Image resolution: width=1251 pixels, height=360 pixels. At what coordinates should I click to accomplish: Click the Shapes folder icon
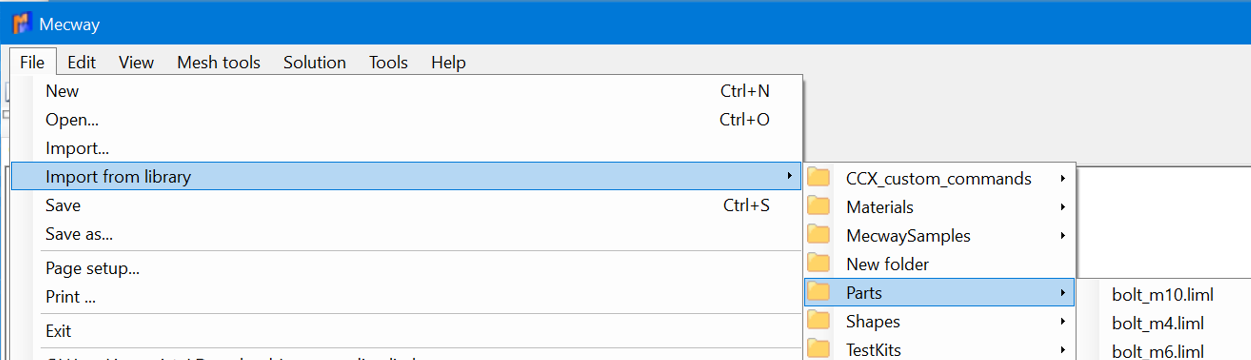click(x=820, y=321)
